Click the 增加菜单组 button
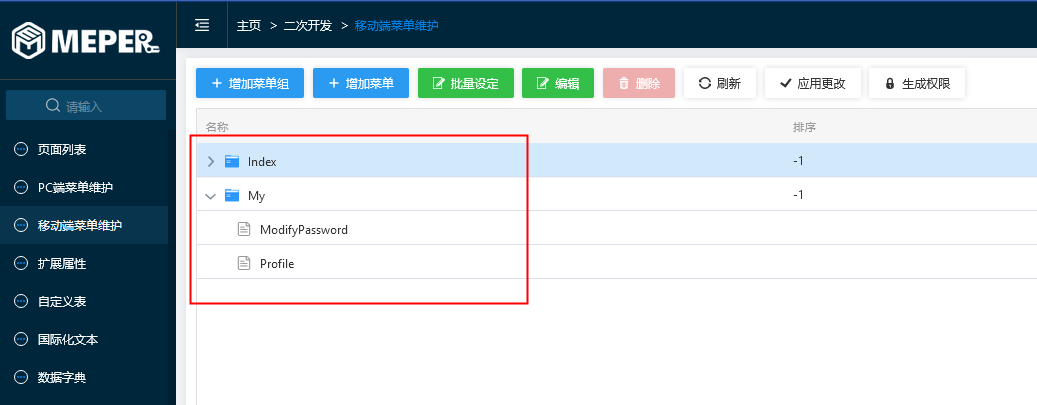The height and width of the screenshot is (405, 1037). (x=250, y=83)
